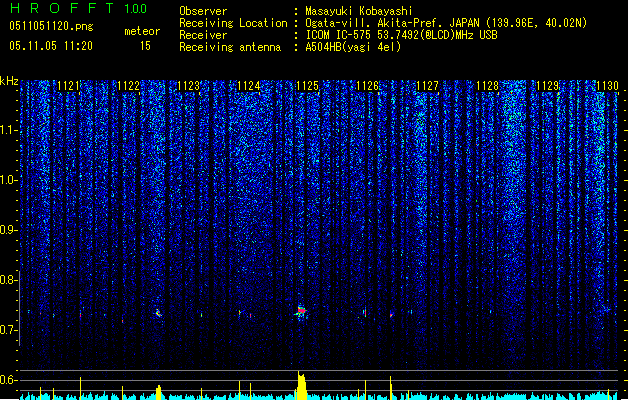Click the 1127 time marker
Screen dimensions: 629x400
point(428,86)
